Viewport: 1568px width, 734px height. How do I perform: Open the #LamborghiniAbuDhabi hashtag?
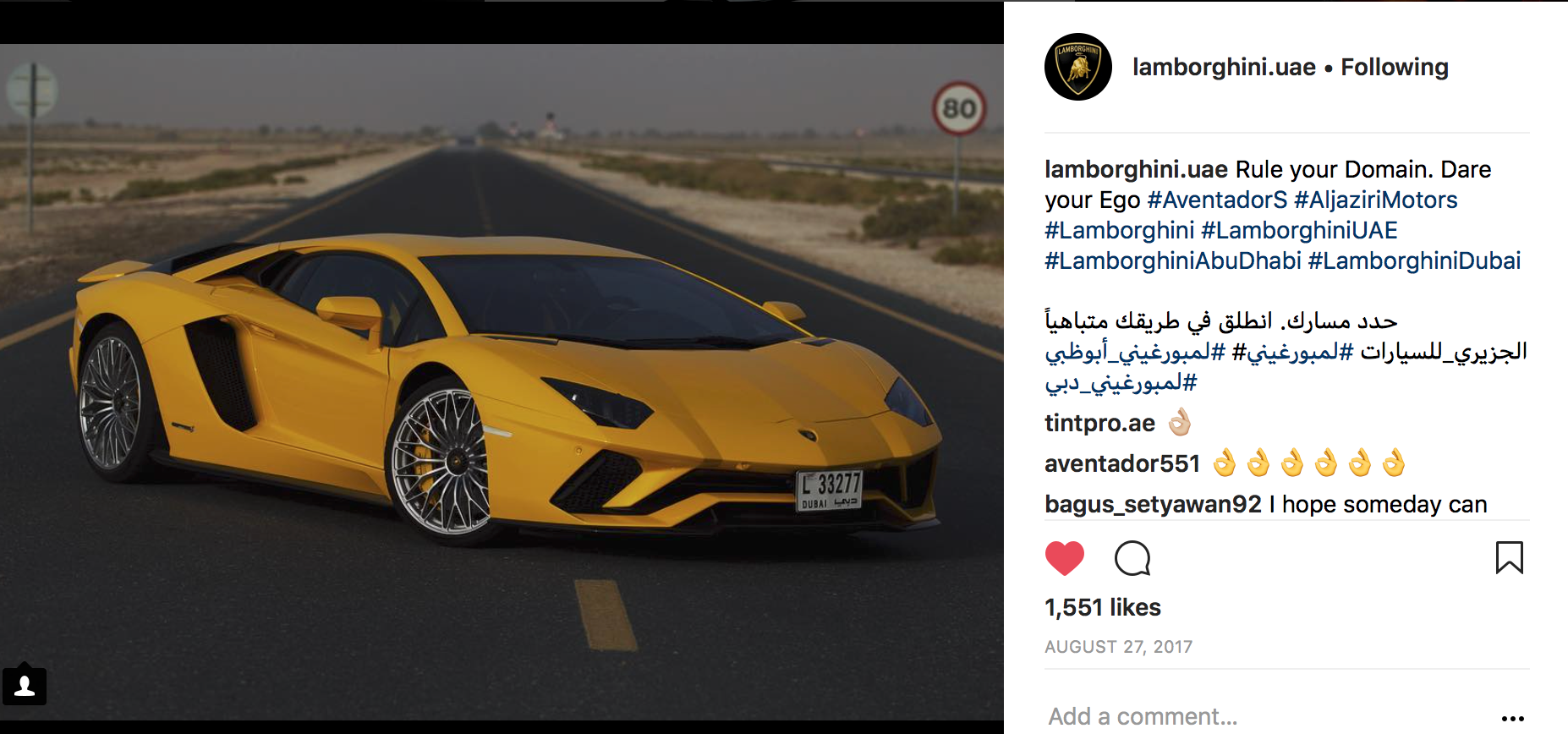click(1173, 260)
